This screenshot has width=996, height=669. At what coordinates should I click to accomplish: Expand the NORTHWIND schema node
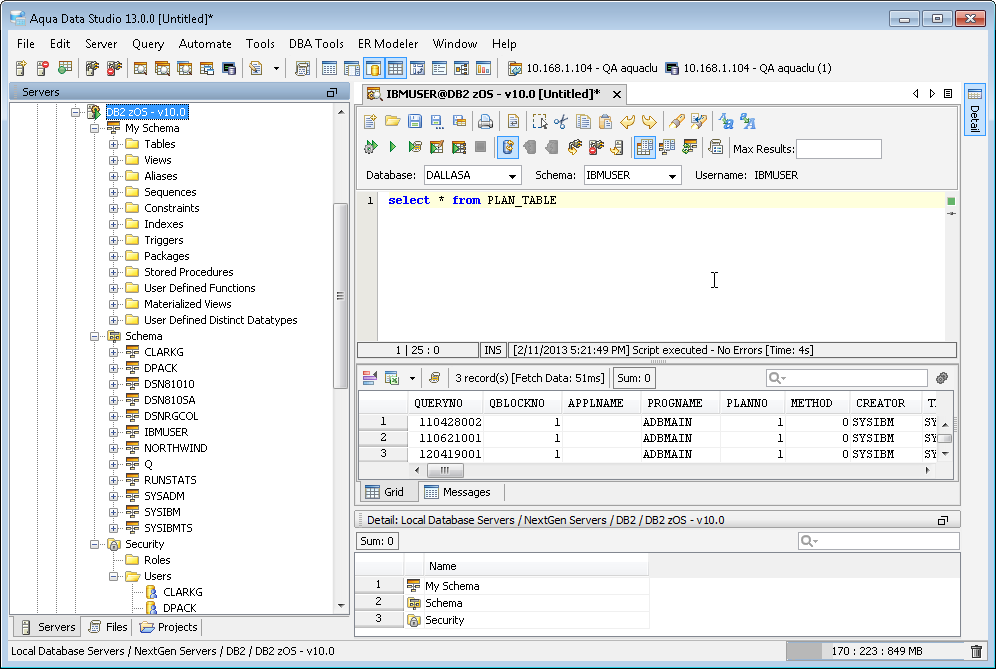pos(114,448)
